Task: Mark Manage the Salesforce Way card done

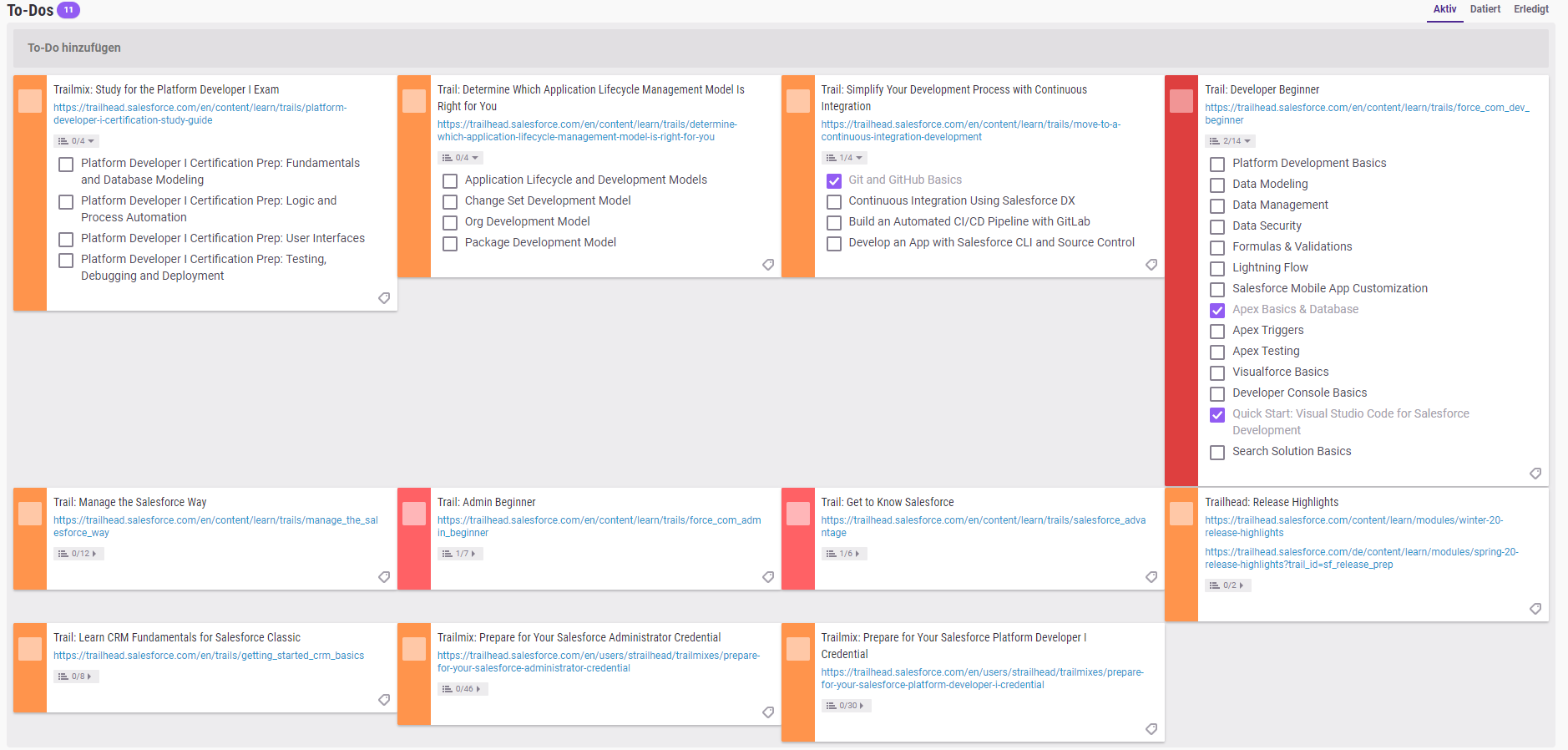Action: click(30, 514)
